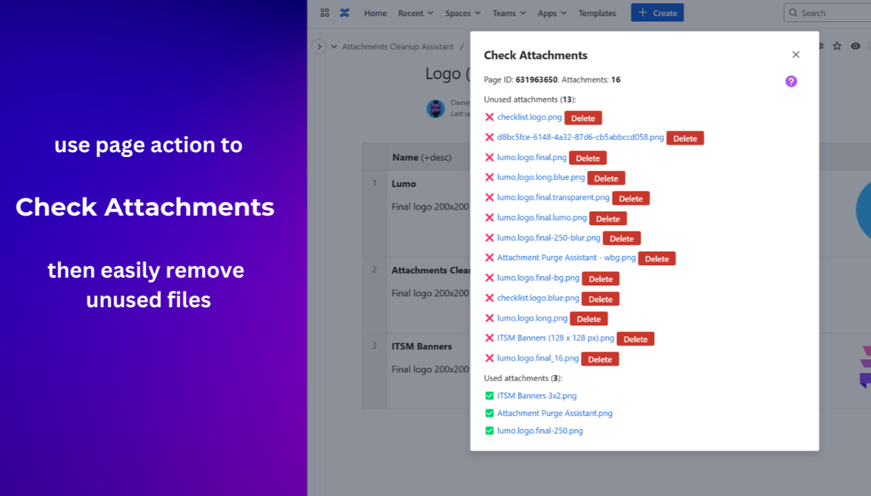Viewport: 871px width, 496px height.
Task: Focus the Search input field
Action: (828, 13)
